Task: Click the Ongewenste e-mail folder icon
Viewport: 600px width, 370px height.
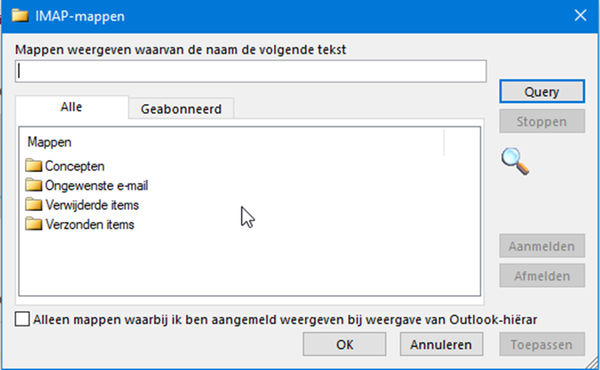Action: coord(34,185)
